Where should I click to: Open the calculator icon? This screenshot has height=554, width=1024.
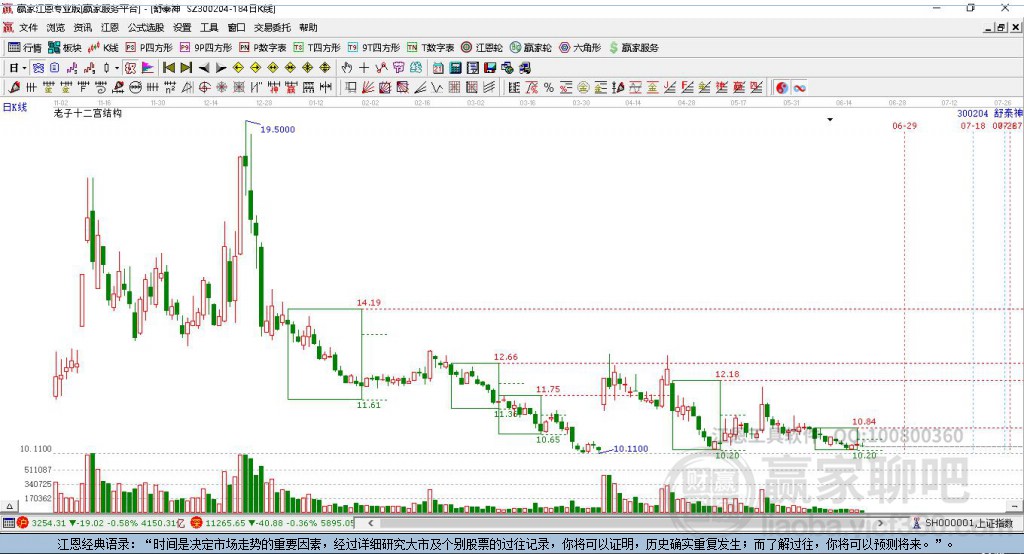[456, 68]
